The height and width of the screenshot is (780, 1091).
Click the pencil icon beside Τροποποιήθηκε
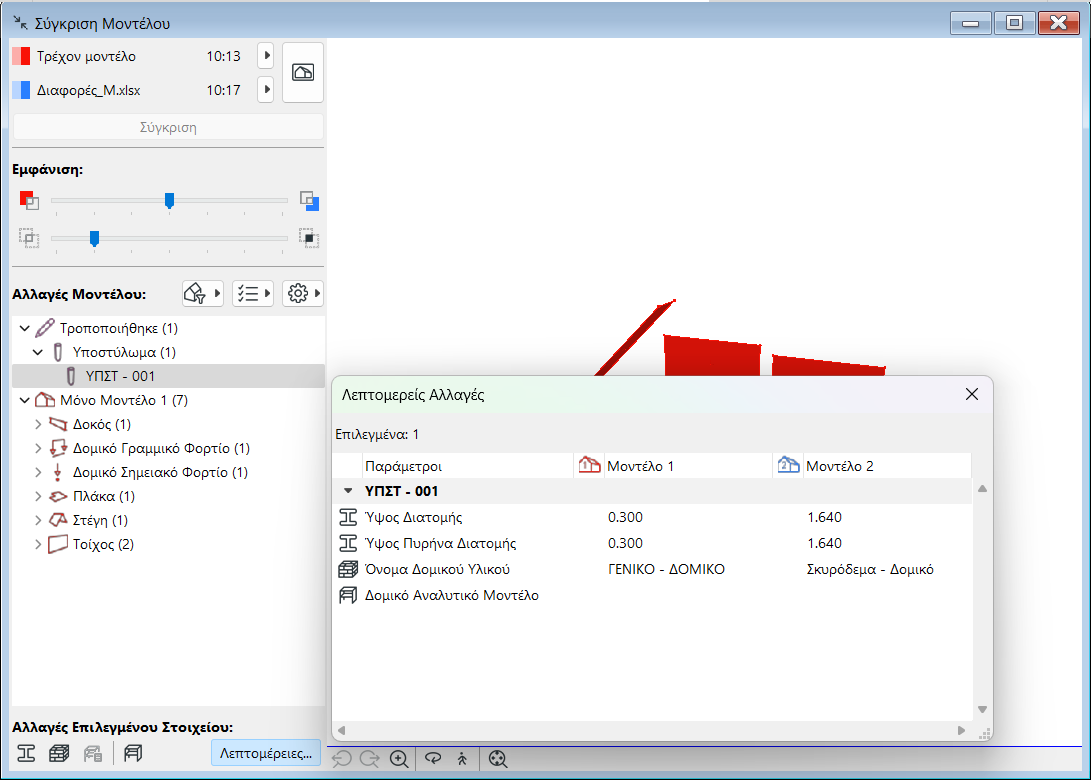(x=45, y=327)
